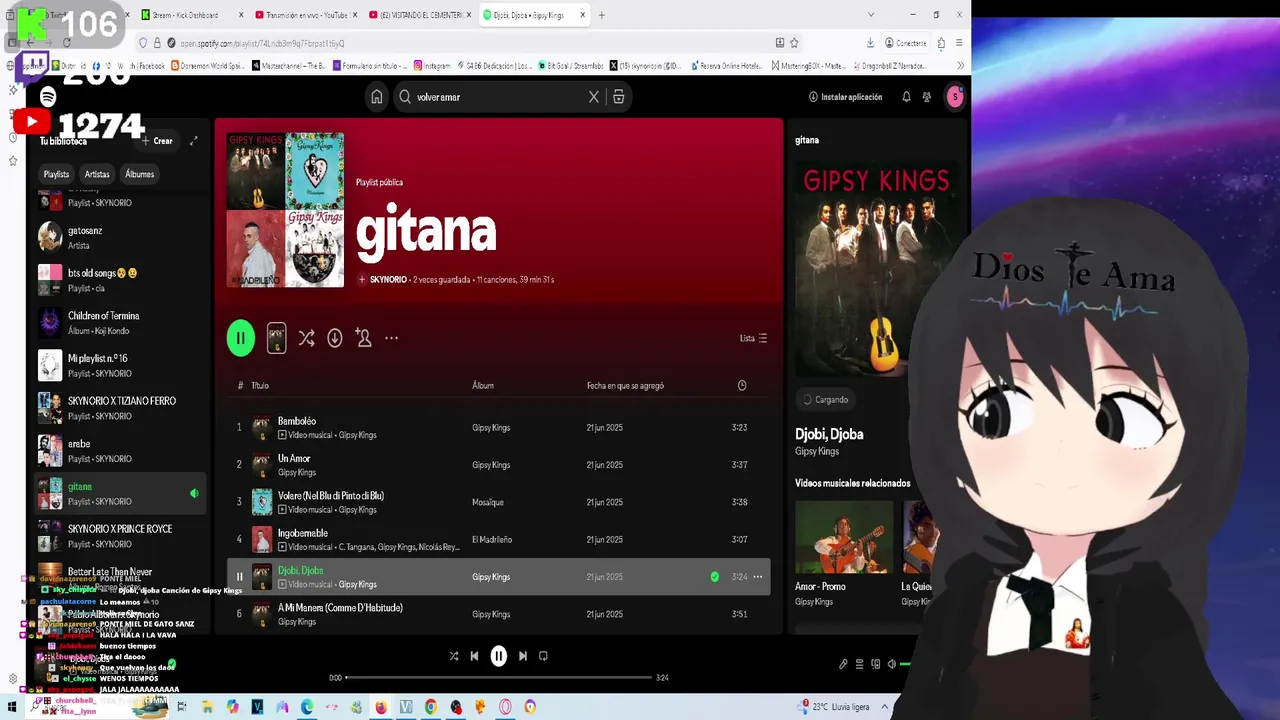1280x720 pixels.
Task: Open more options for gitana playlist
Action: [392, 338]
